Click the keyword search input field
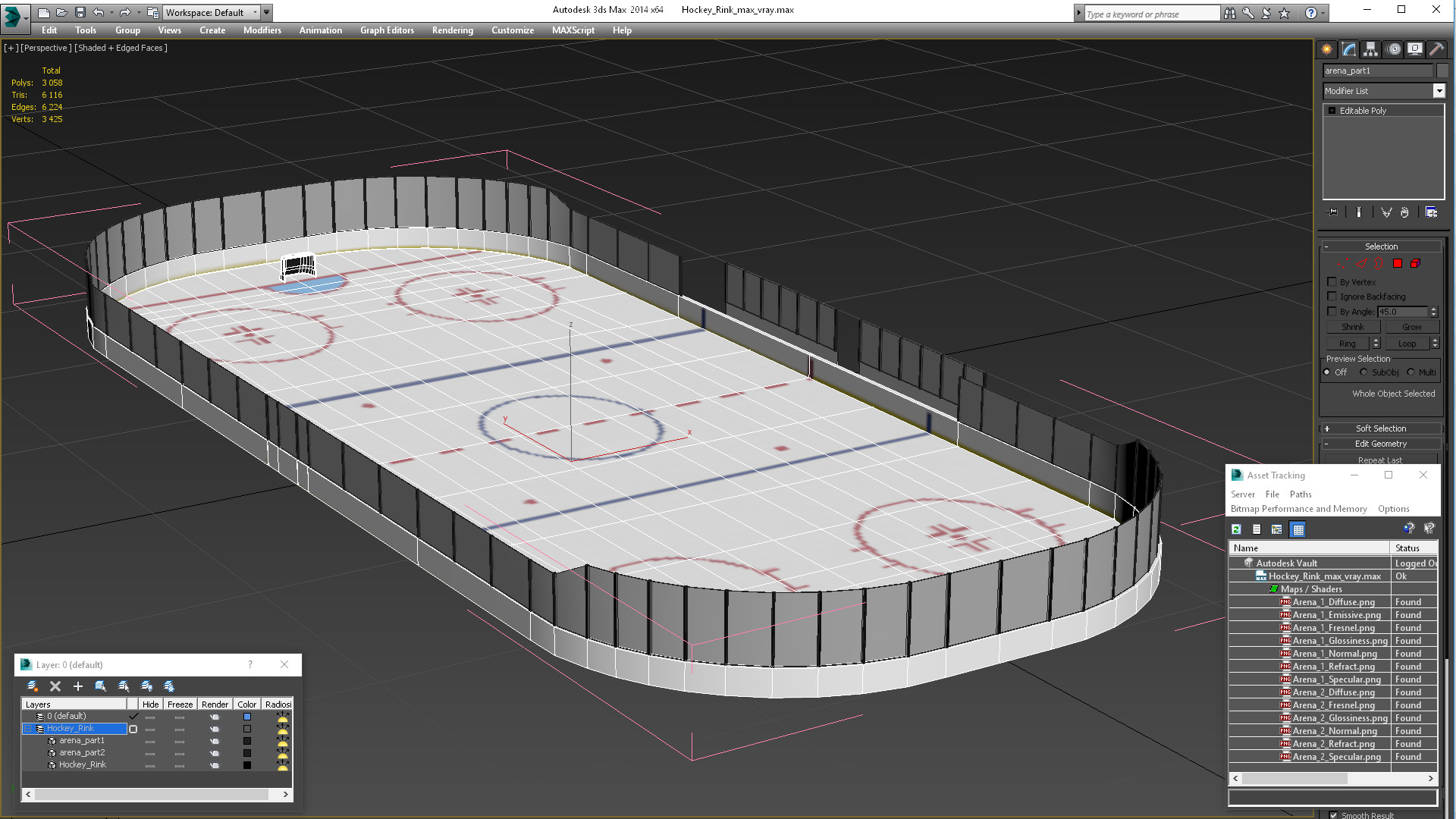Screen dimensions: 1456x819 [x=1150, y=14]
